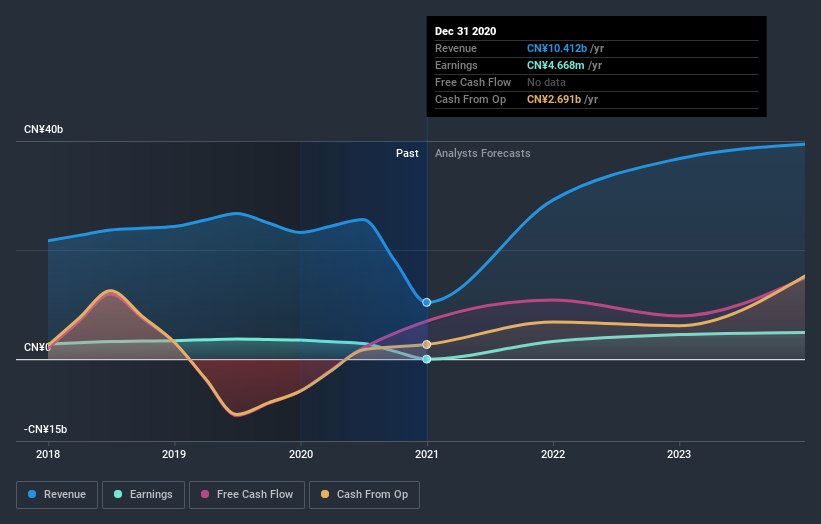Click the CN¥2.691b cash from op value
Screen dimensions: 821x524
(554, 99)
